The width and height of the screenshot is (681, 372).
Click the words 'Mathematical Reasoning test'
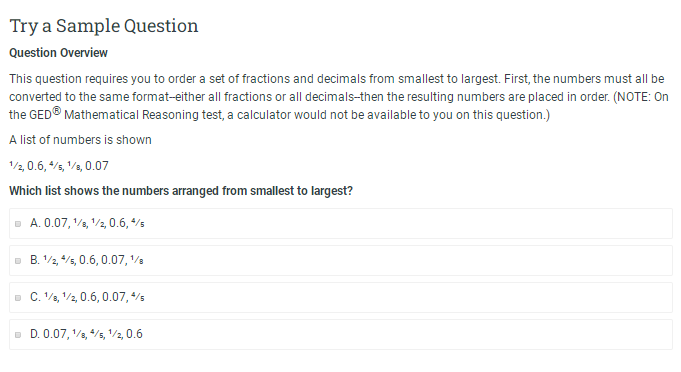143,115
